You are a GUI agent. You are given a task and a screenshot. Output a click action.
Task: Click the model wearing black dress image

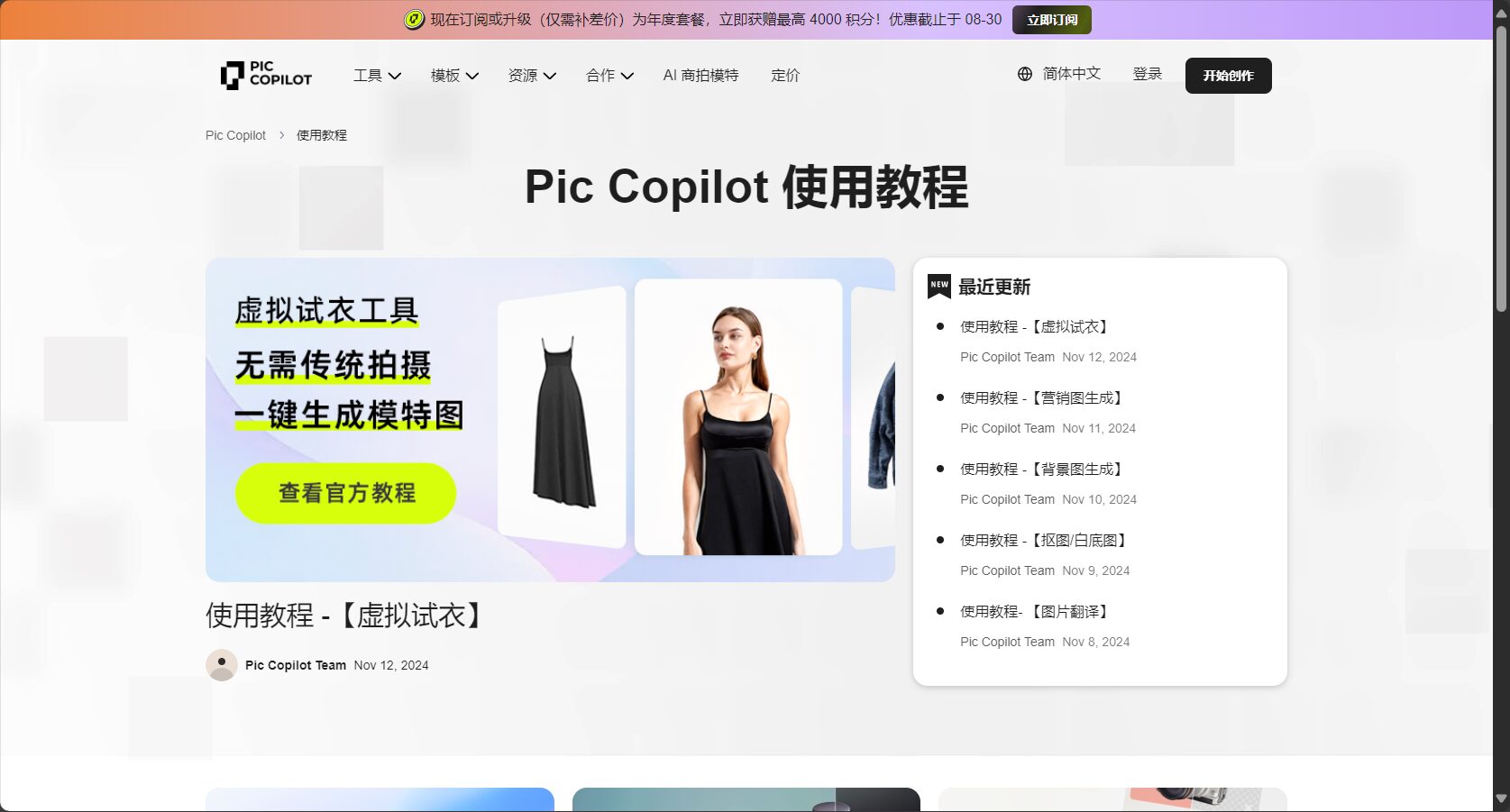tap(738, 417)
